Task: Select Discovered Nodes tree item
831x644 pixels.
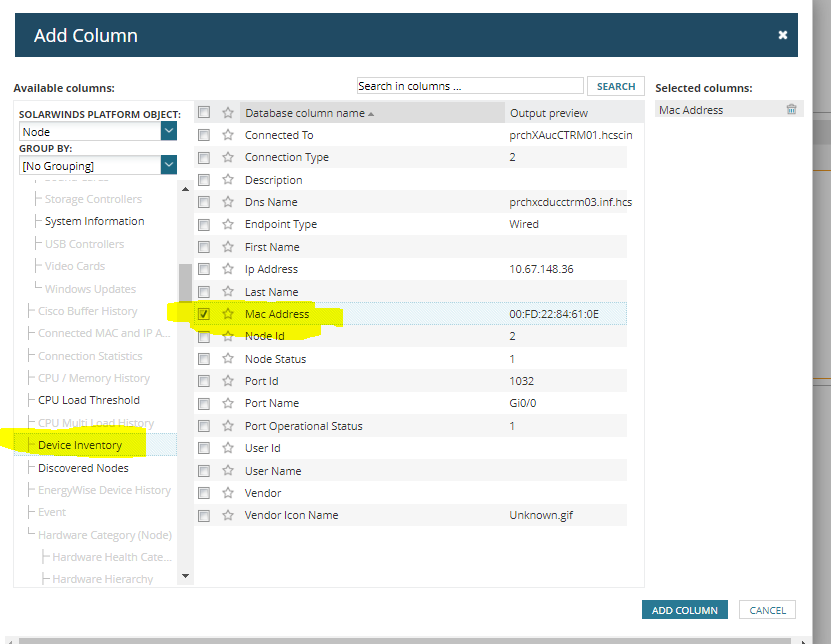Action: click(x=83, y=468)
